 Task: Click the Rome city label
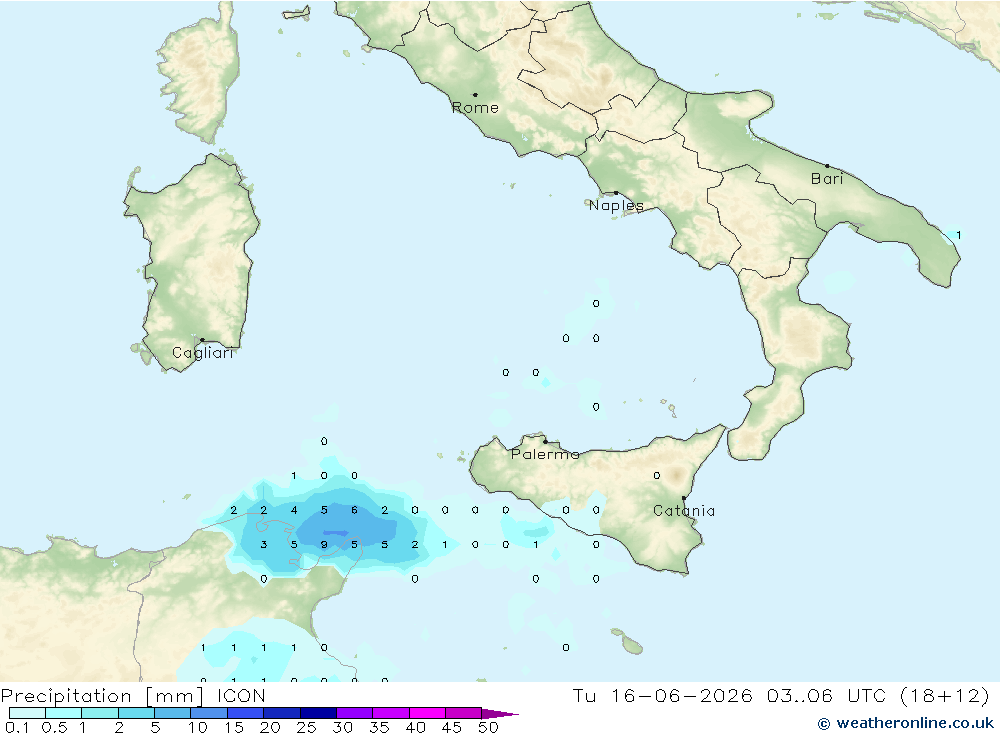475,108
